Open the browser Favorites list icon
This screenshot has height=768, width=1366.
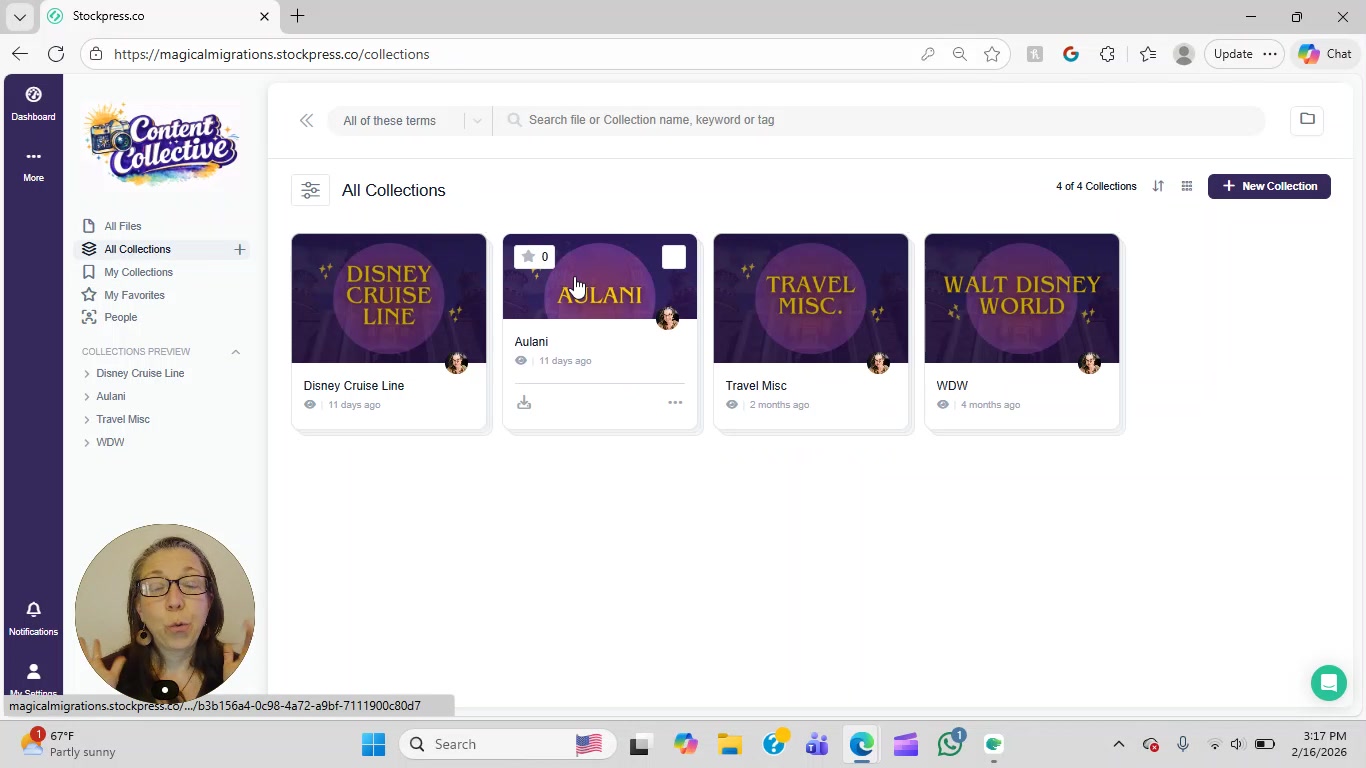(x=1148, y=54)
